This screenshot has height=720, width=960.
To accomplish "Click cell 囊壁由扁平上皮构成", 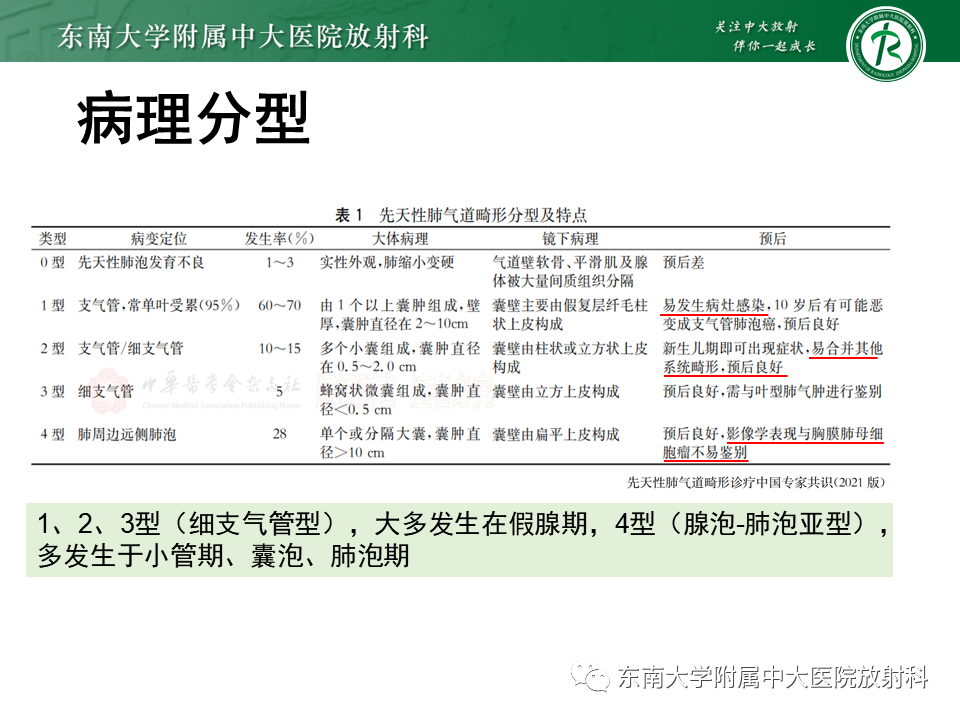I will pyautogui.click(x=556, y=435).
